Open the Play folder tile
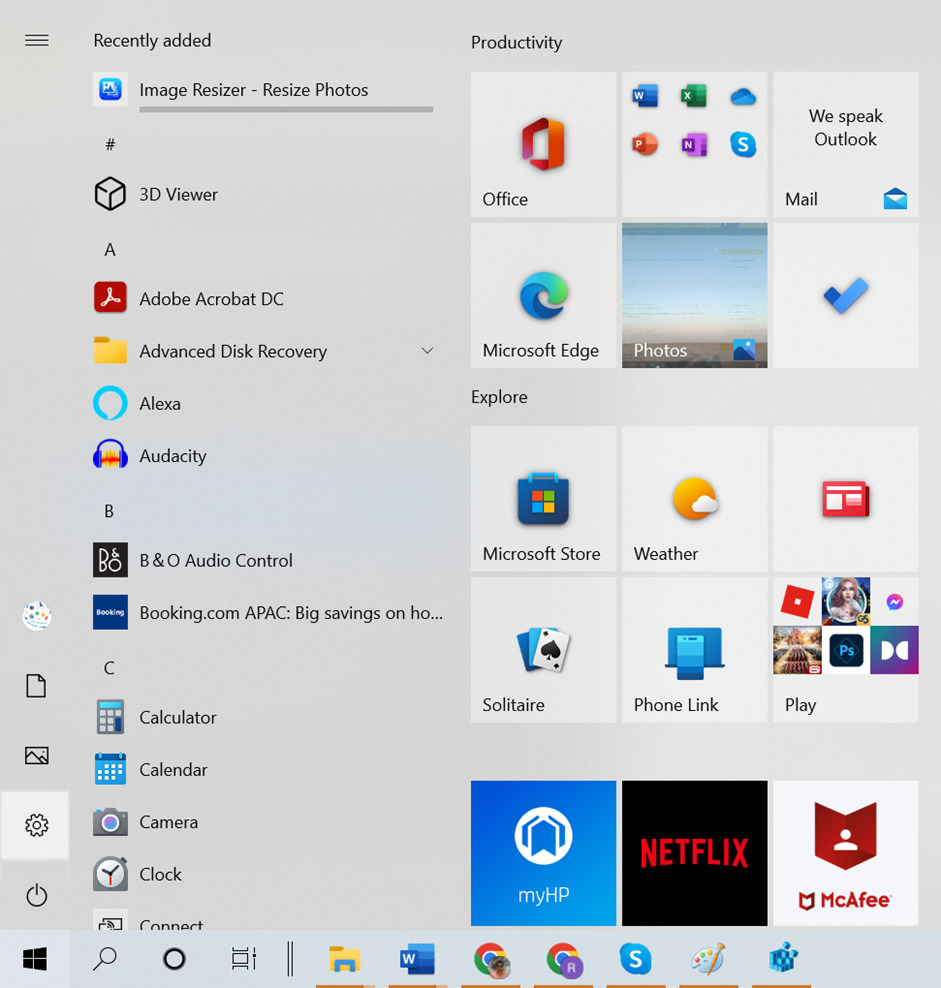Image resolution: width=941 pixels, height=988 pixels. point(846,650)
